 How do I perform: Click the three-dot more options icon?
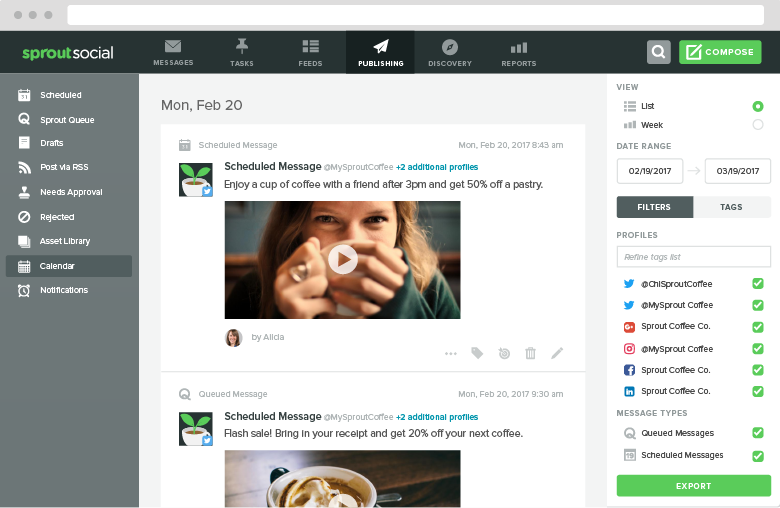point(451,353)
